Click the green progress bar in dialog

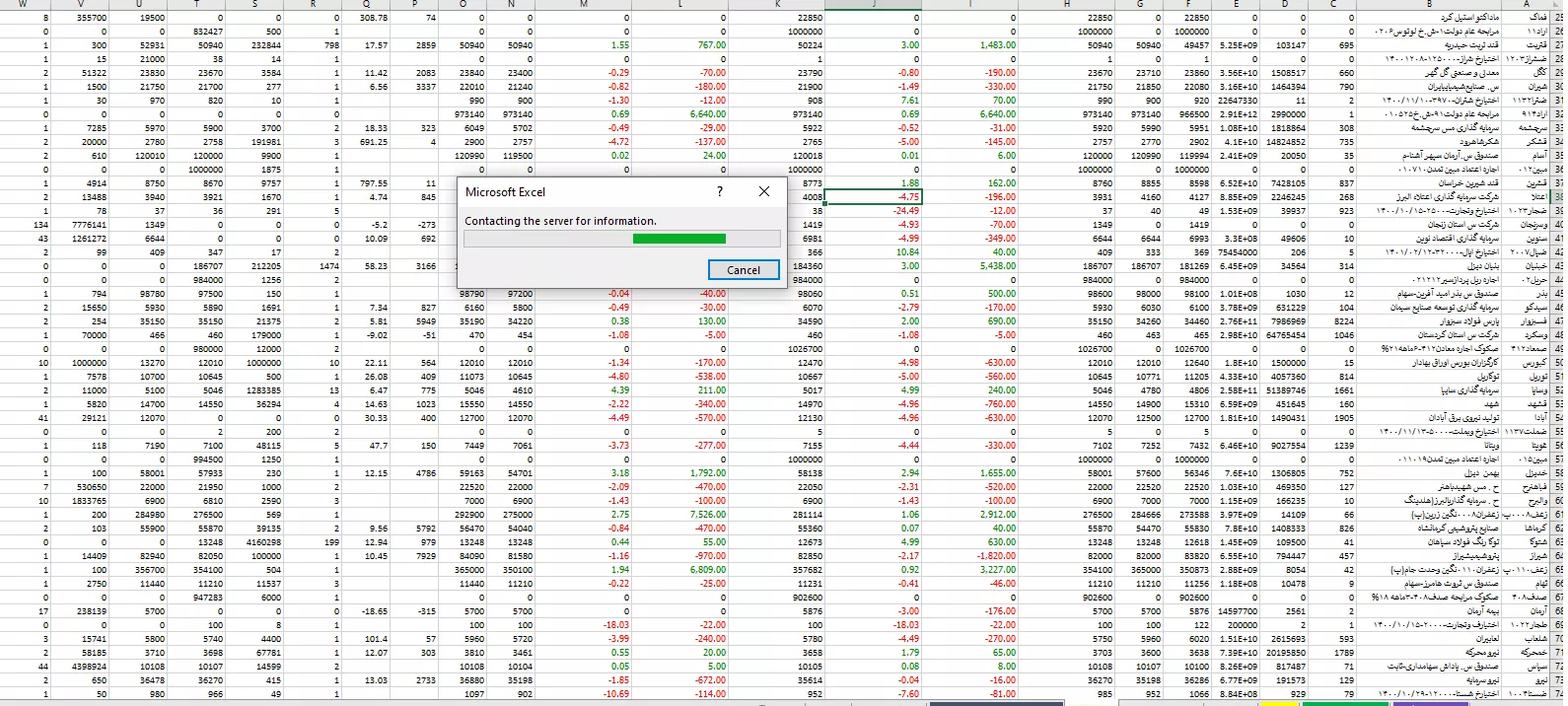[678, 239]
